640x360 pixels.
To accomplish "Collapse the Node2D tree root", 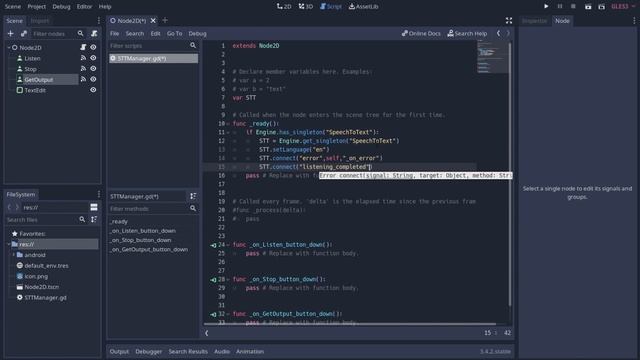I will point(9,47).
